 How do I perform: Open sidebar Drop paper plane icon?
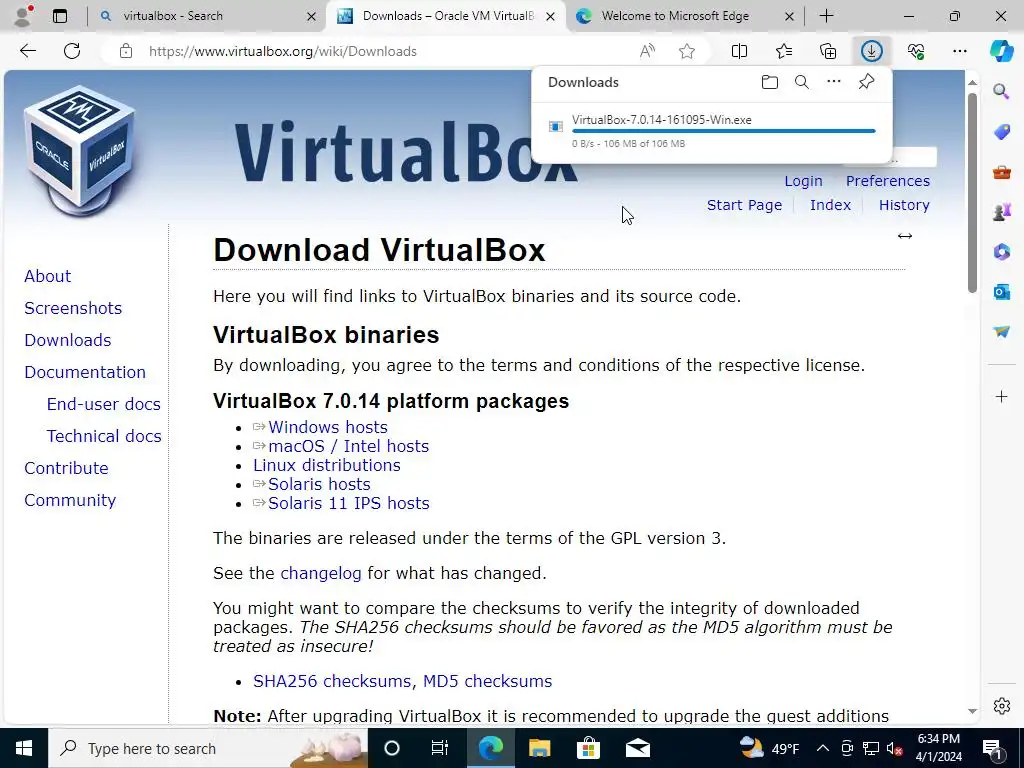tap(1002, 332)
